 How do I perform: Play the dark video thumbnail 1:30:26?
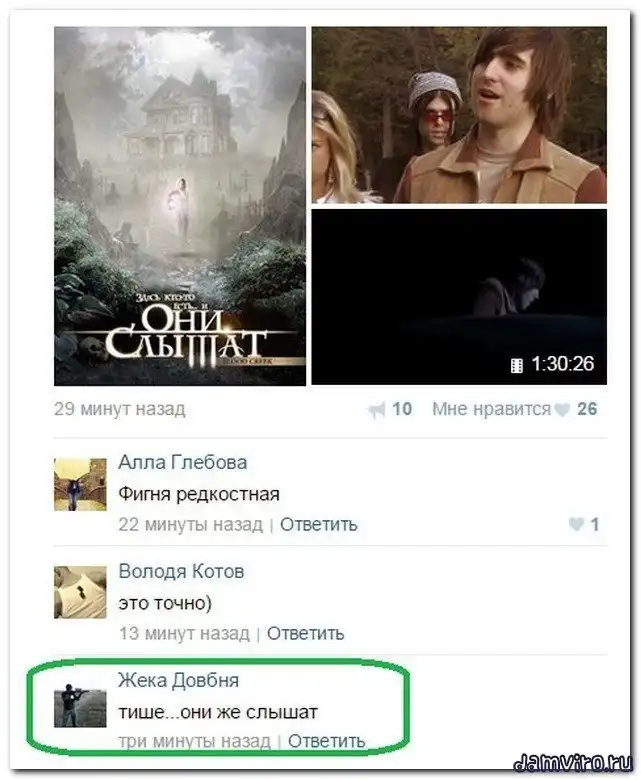click(x=459, y=296)
